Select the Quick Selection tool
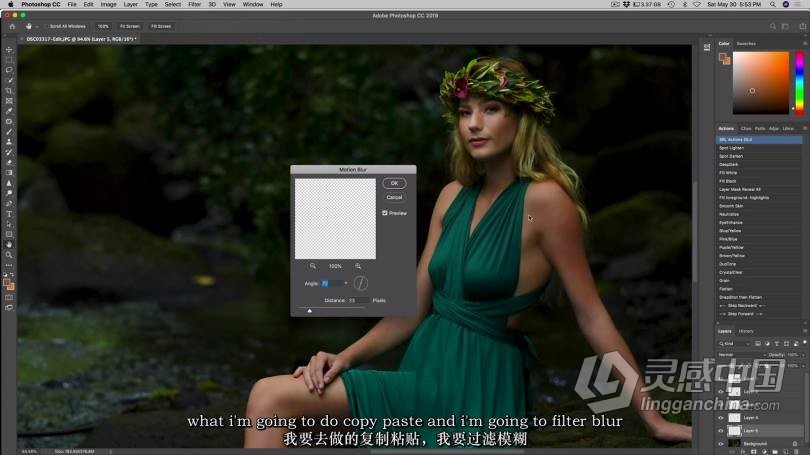Screen dimensions: 810x455 [9, 80]
